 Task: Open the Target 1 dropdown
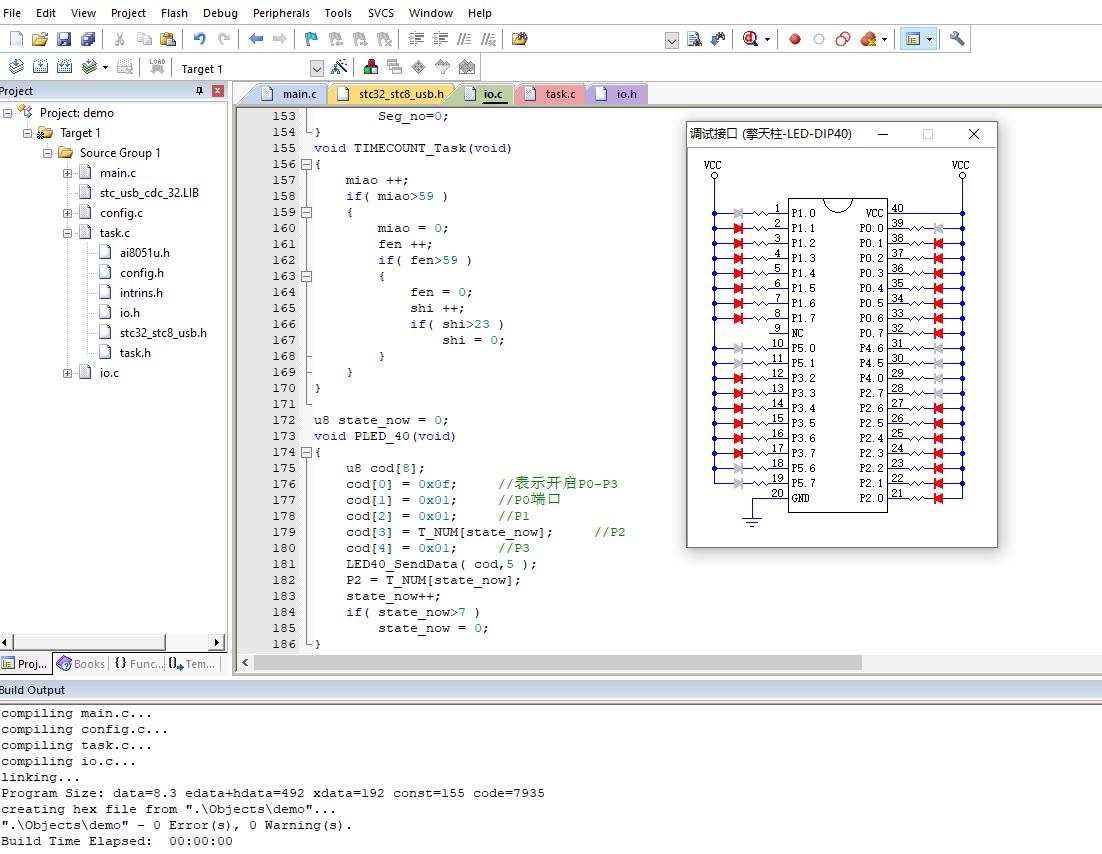pyautogui.click(x=316, y=68)
